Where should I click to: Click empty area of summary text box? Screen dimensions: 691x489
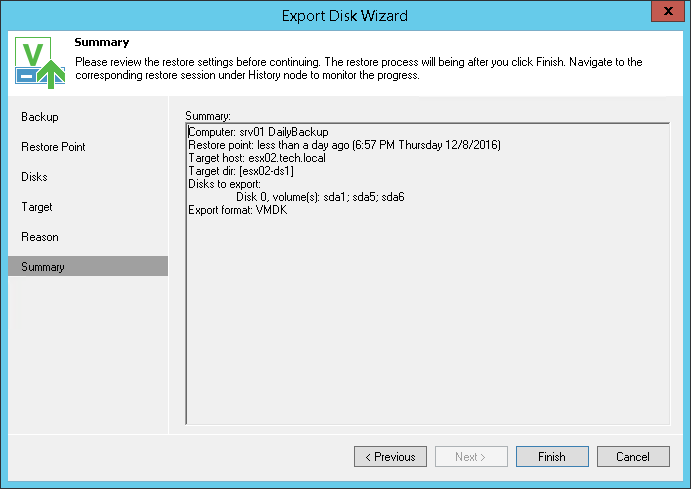click(427, 330)
